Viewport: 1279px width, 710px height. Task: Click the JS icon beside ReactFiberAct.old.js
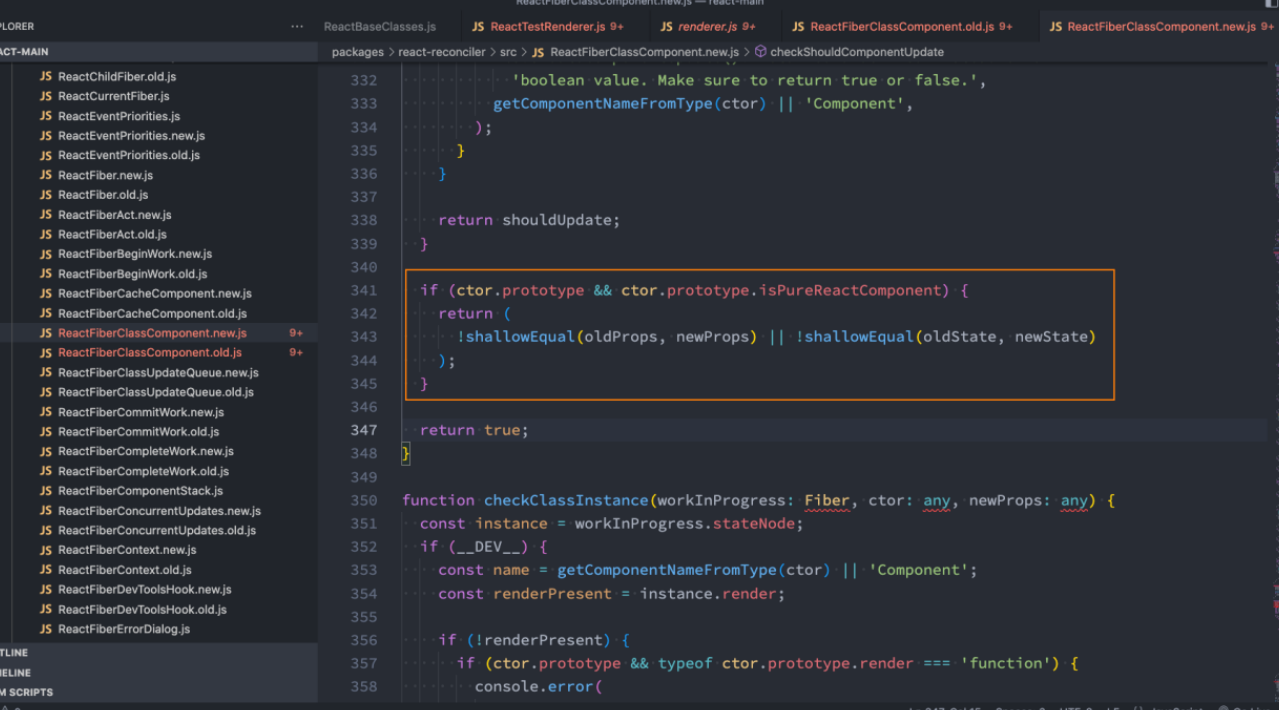(x=46, y=234)
